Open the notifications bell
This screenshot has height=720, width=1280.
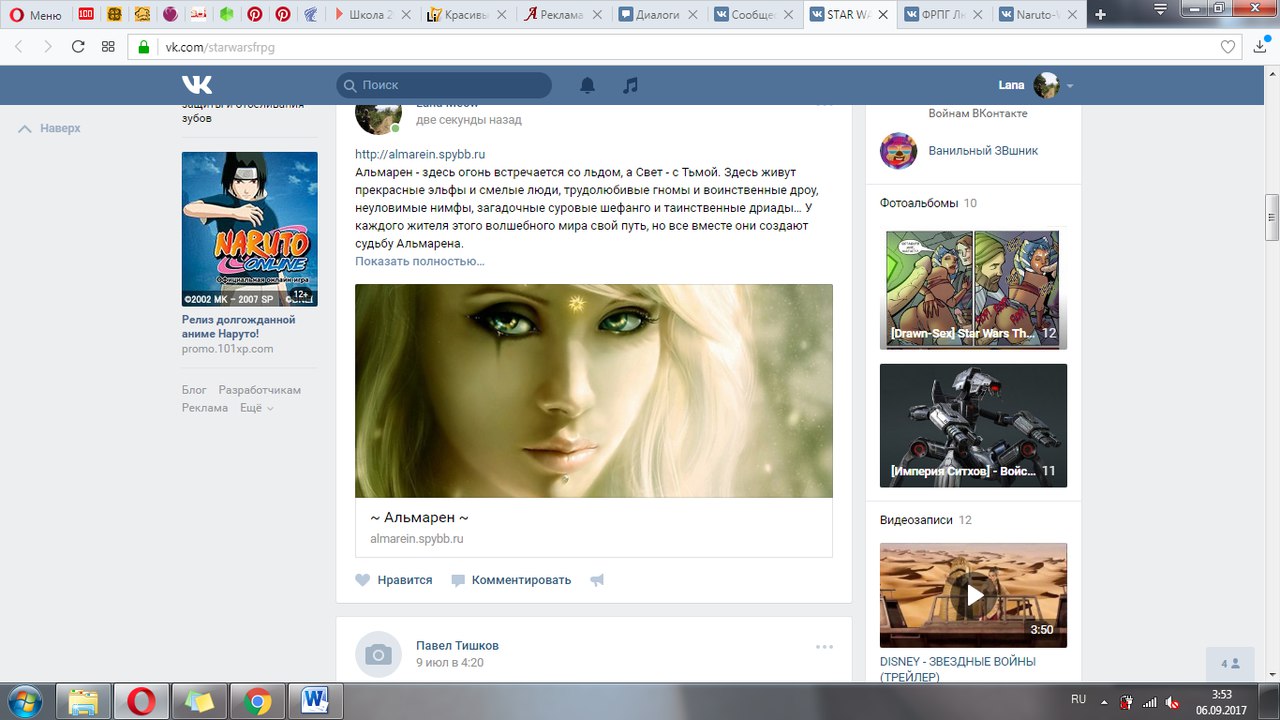588,86
